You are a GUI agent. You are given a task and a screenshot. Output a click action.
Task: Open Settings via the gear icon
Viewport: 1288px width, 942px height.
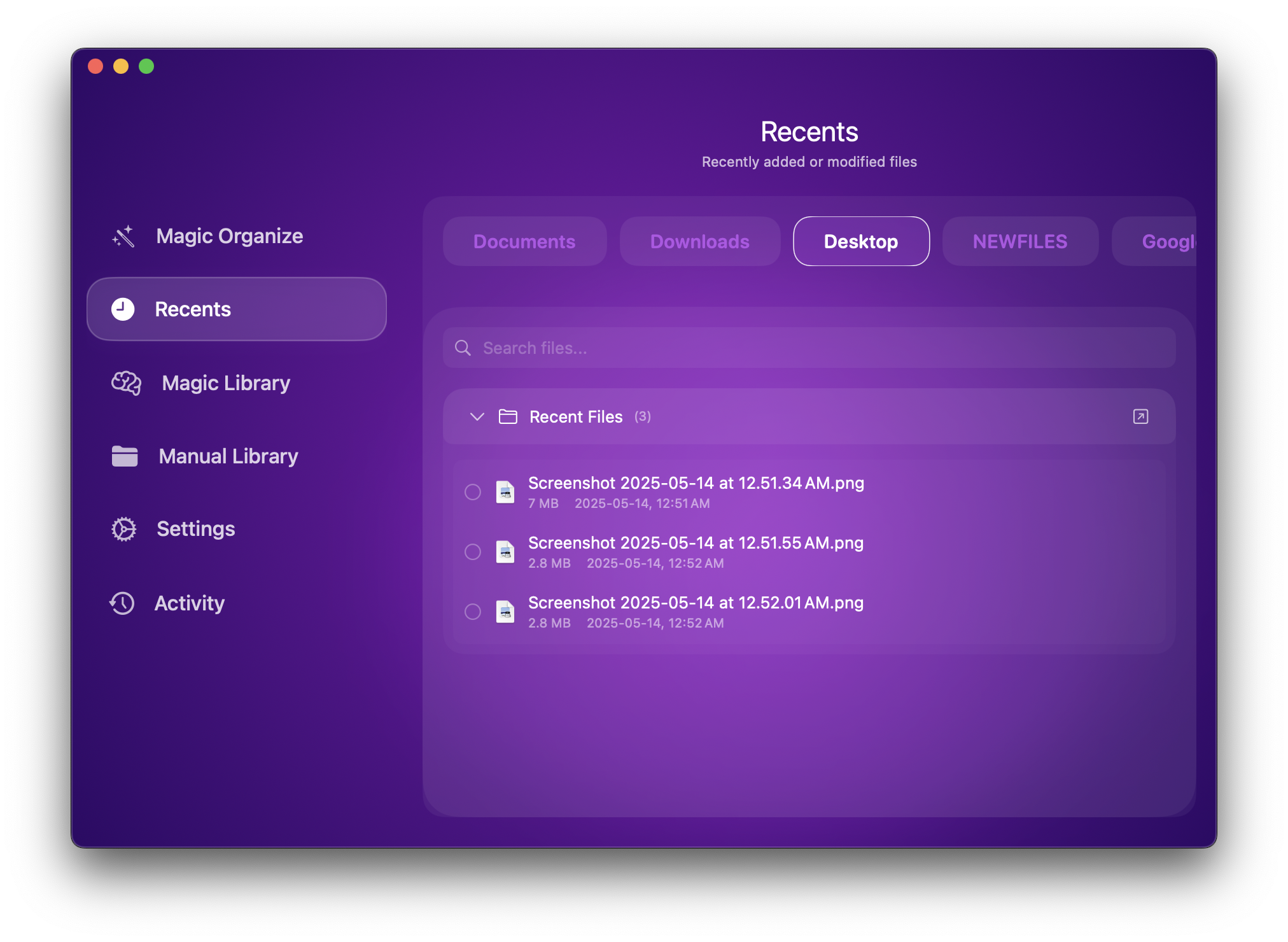point(124,529)
